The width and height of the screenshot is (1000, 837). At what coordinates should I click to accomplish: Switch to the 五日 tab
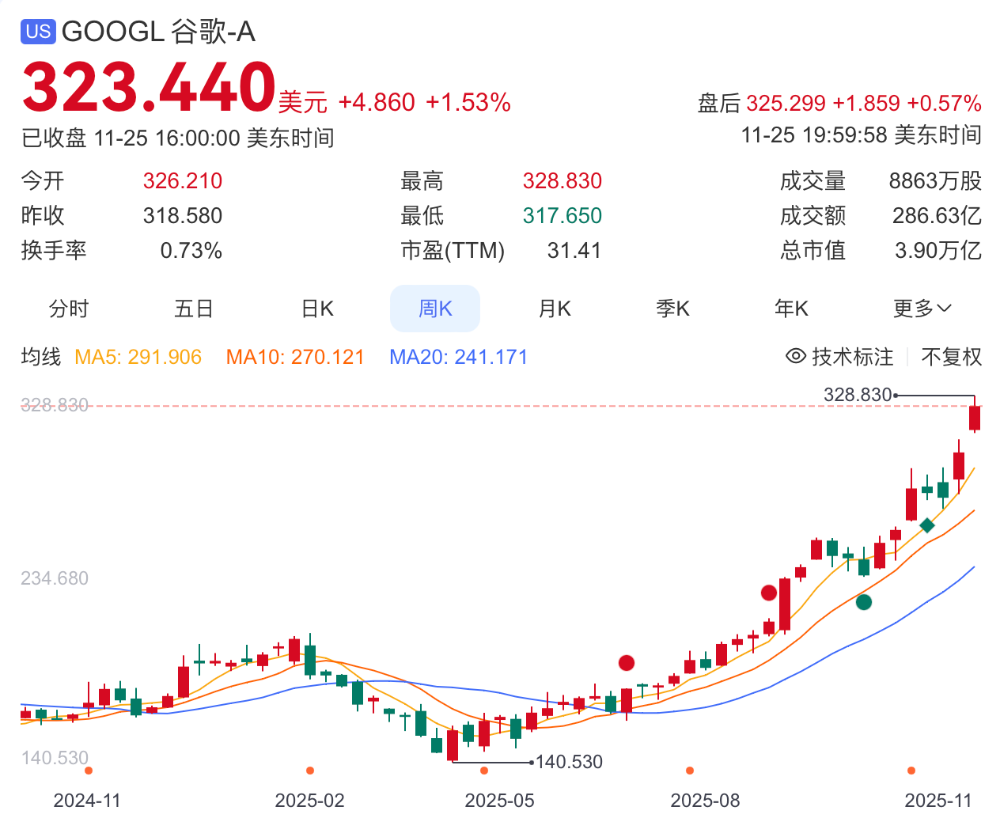(x=193, y=309)
